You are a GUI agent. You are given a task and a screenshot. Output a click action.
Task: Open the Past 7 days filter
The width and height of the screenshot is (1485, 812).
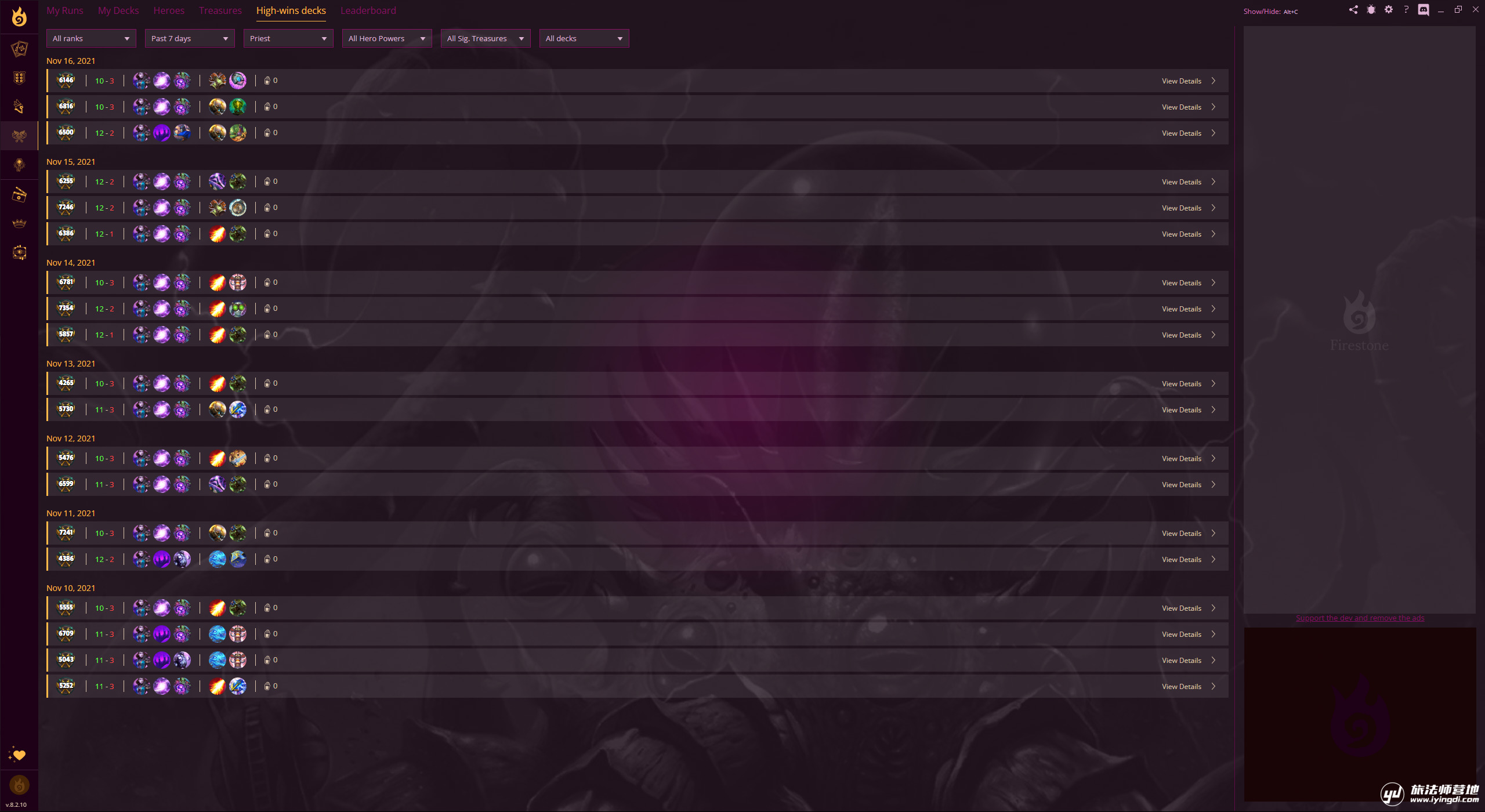pos(190,38)
